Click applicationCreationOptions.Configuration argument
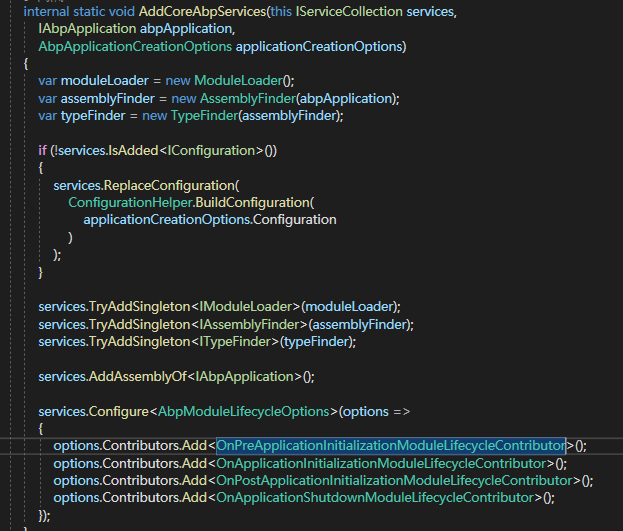Viewport: 623px width, 531px height. tap(210, 219)
